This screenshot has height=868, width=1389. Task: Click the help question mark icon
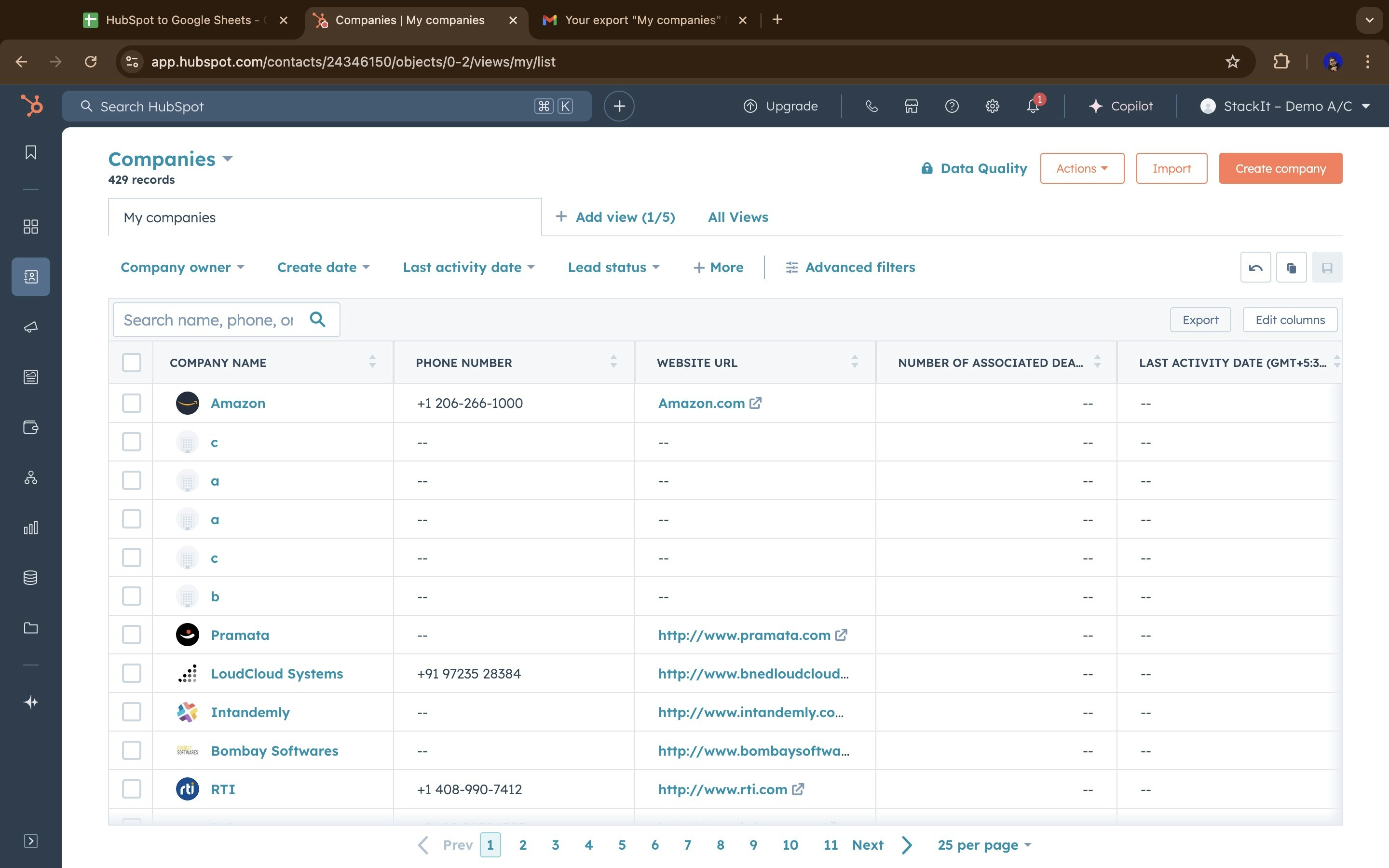[x=952, y=106]
